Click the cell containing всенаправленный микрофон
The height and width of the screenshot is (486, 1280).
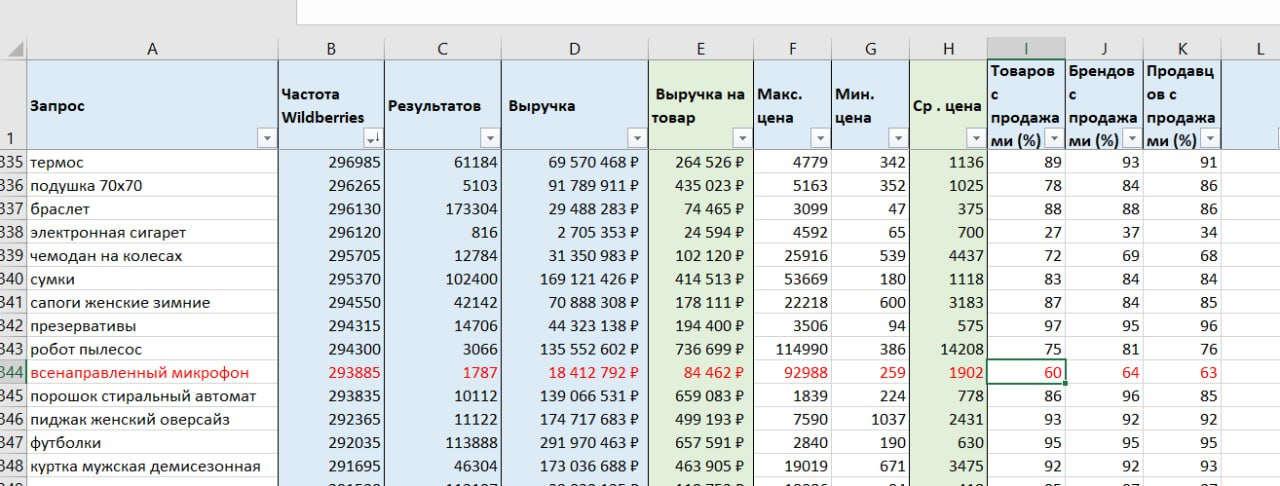pyautogui.click(x=140, y=373)
